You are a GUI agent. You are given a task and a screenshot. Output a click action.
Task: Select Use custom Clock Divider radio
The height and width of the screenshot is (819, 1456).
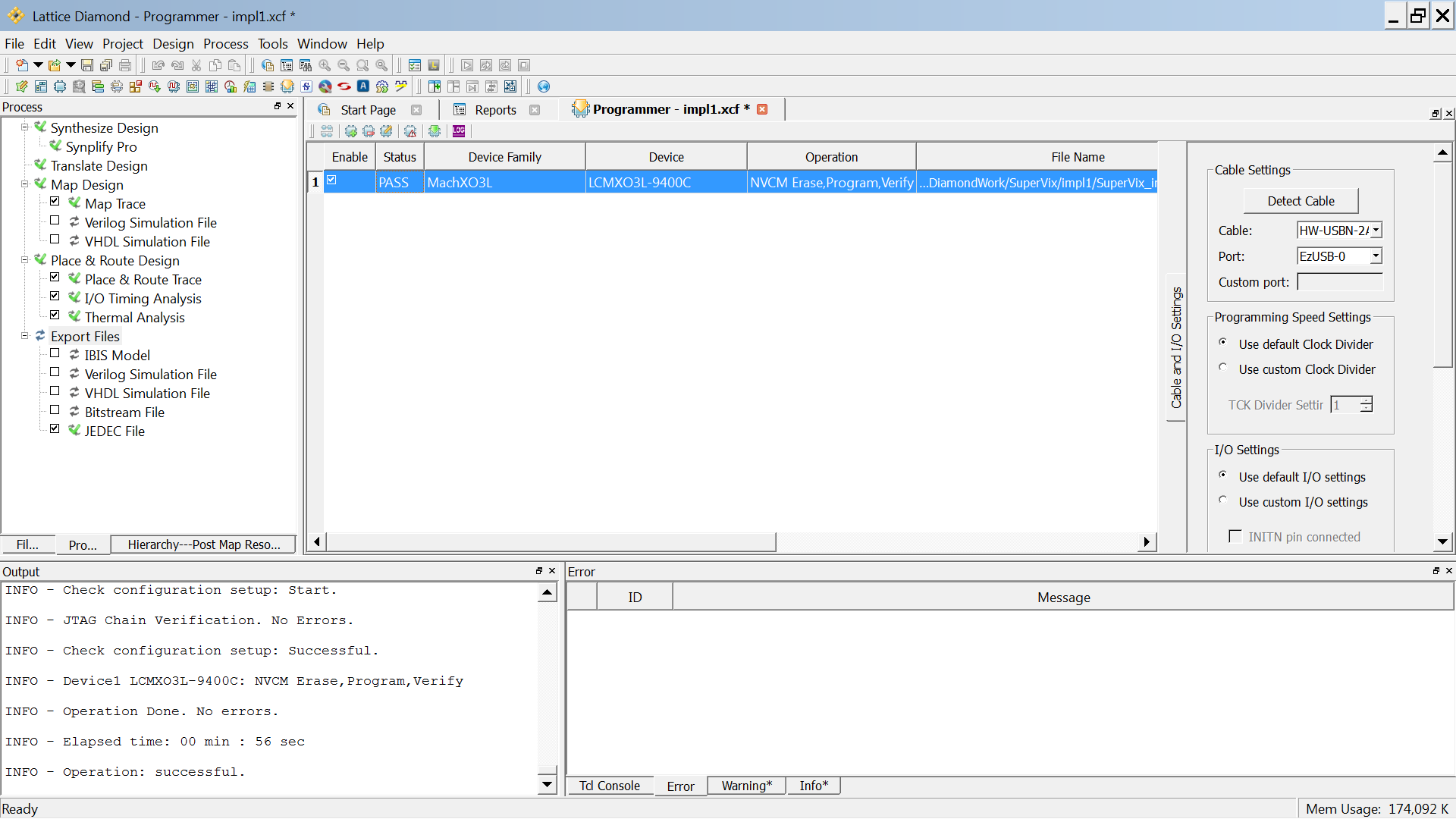(1223, 368)
